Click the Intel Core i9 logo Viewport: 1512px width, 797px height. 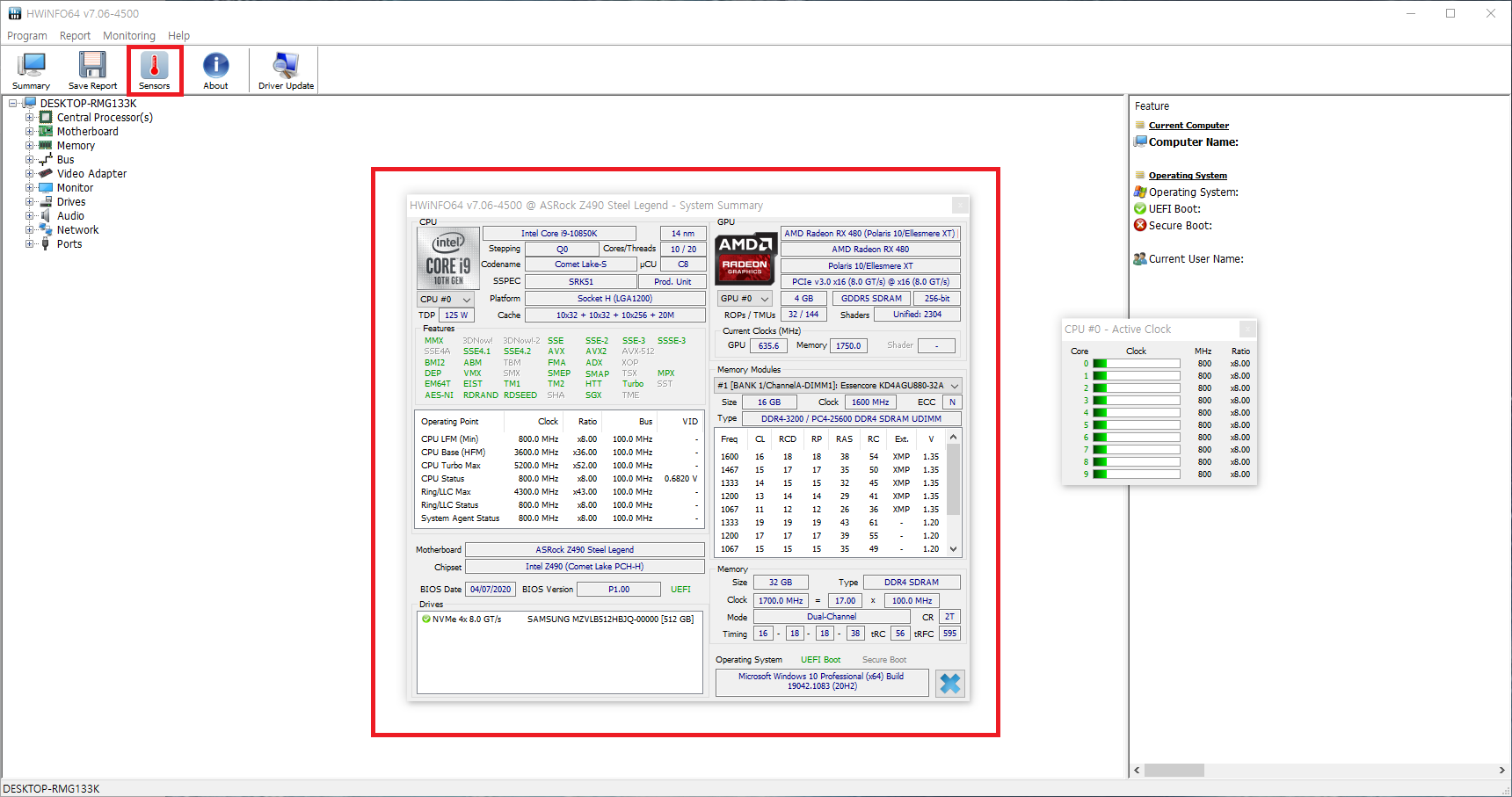coord(448,258)
